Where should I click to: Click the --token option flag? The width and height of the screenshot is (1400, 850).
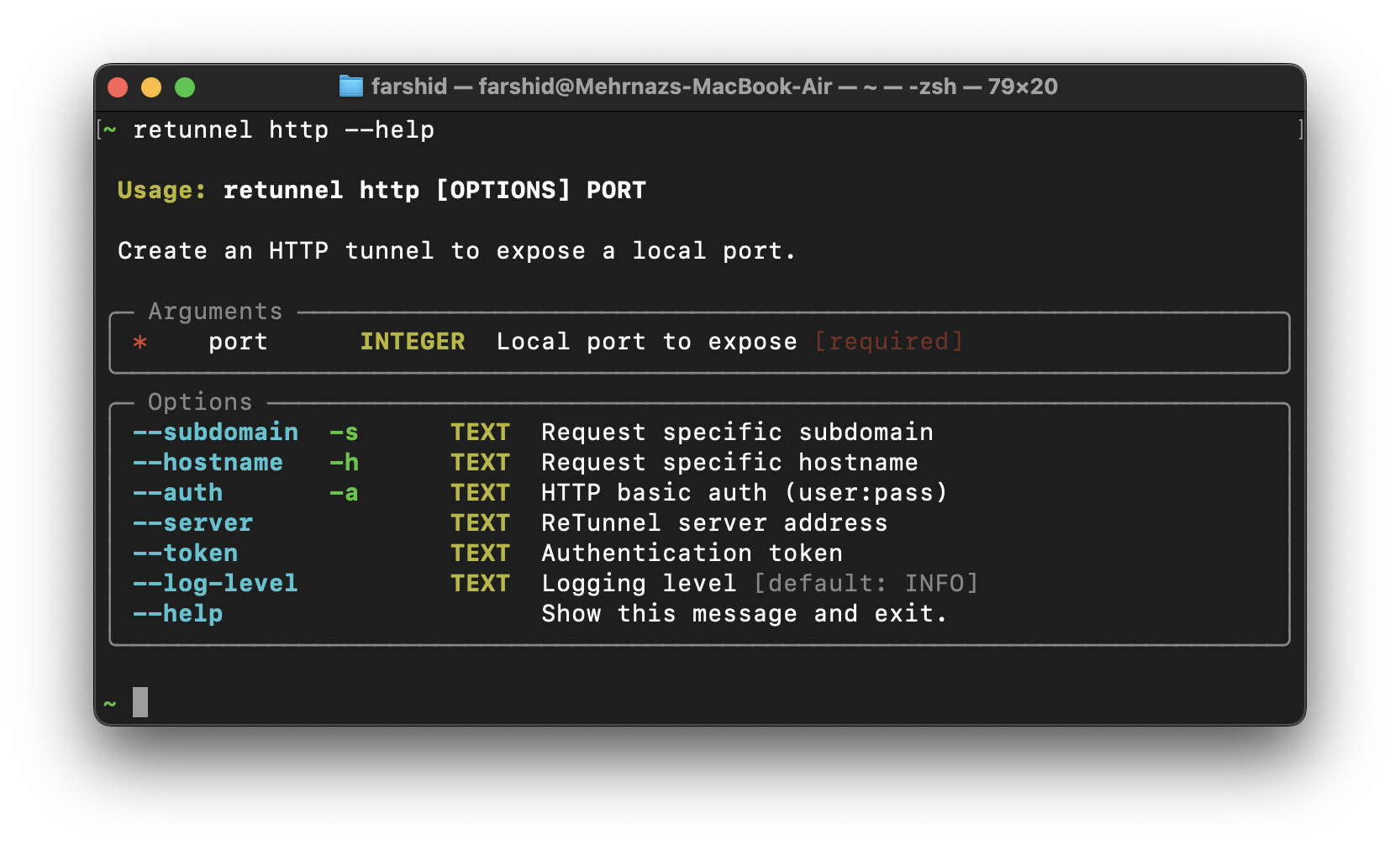[185, 554]
